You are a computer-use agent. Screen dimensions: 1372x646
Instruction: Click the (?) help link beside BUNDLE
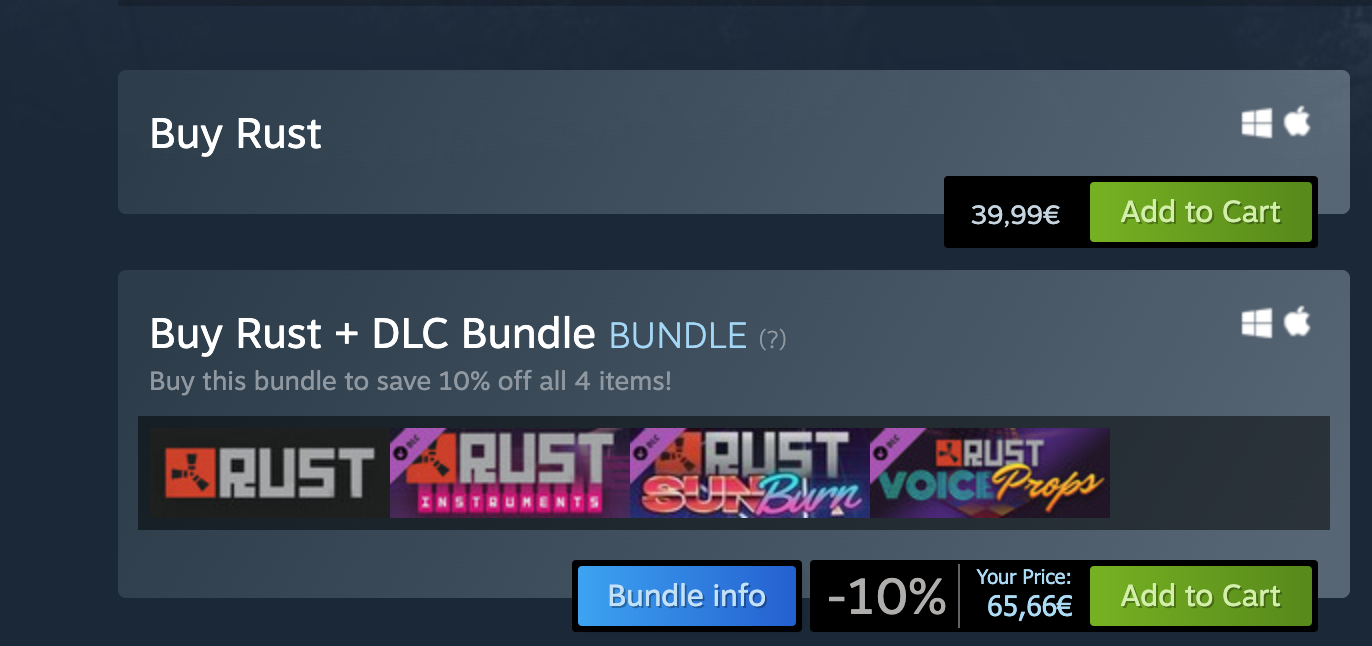(772, 339)
